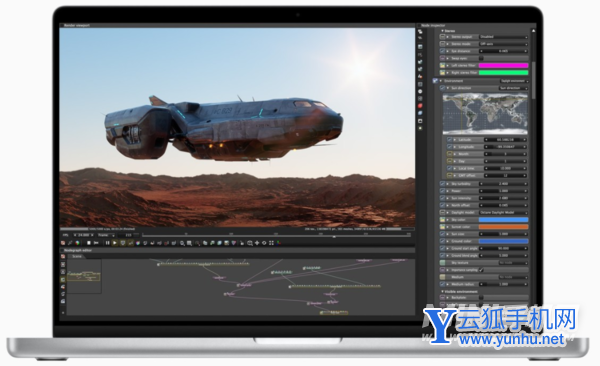The width and height of the screenshot is (600, 366).
Task: Toggle fullscreen with the four-corner icon
Action: click(271, 243)
